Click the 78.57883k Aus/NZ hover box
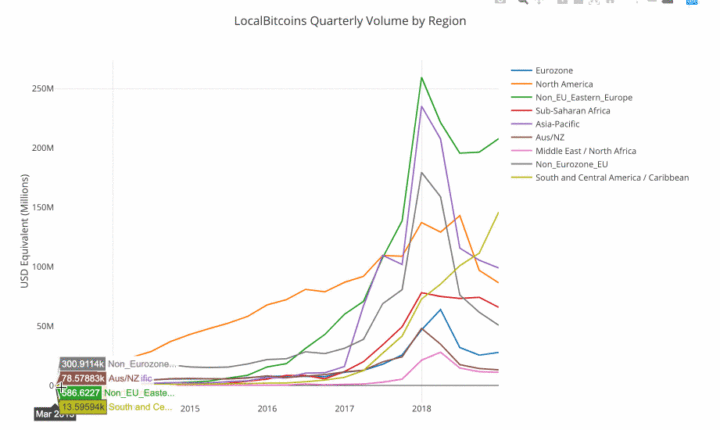 (x=83, y=379)
